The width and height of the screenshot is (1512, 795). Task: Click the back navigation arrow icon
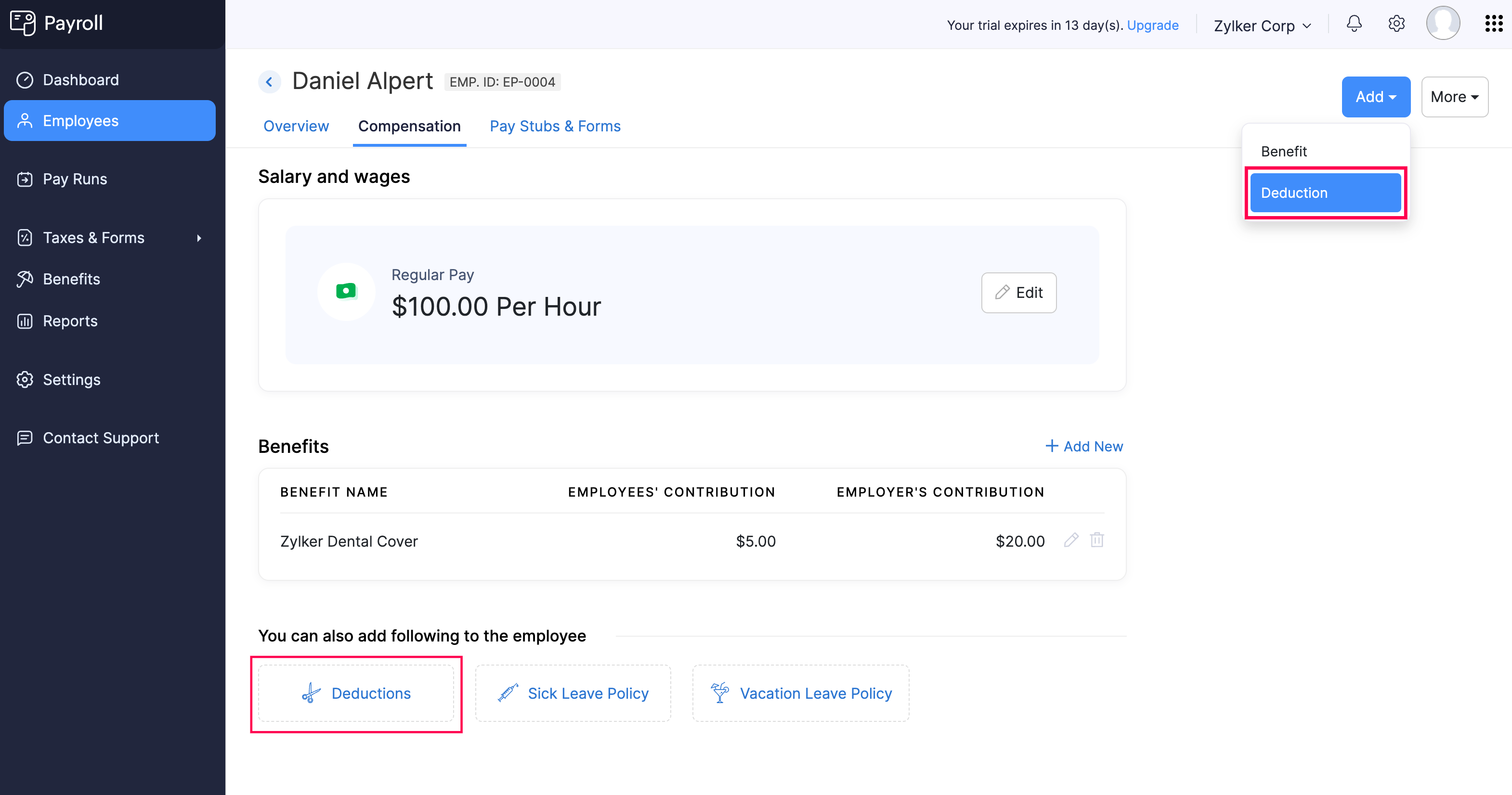268,82
